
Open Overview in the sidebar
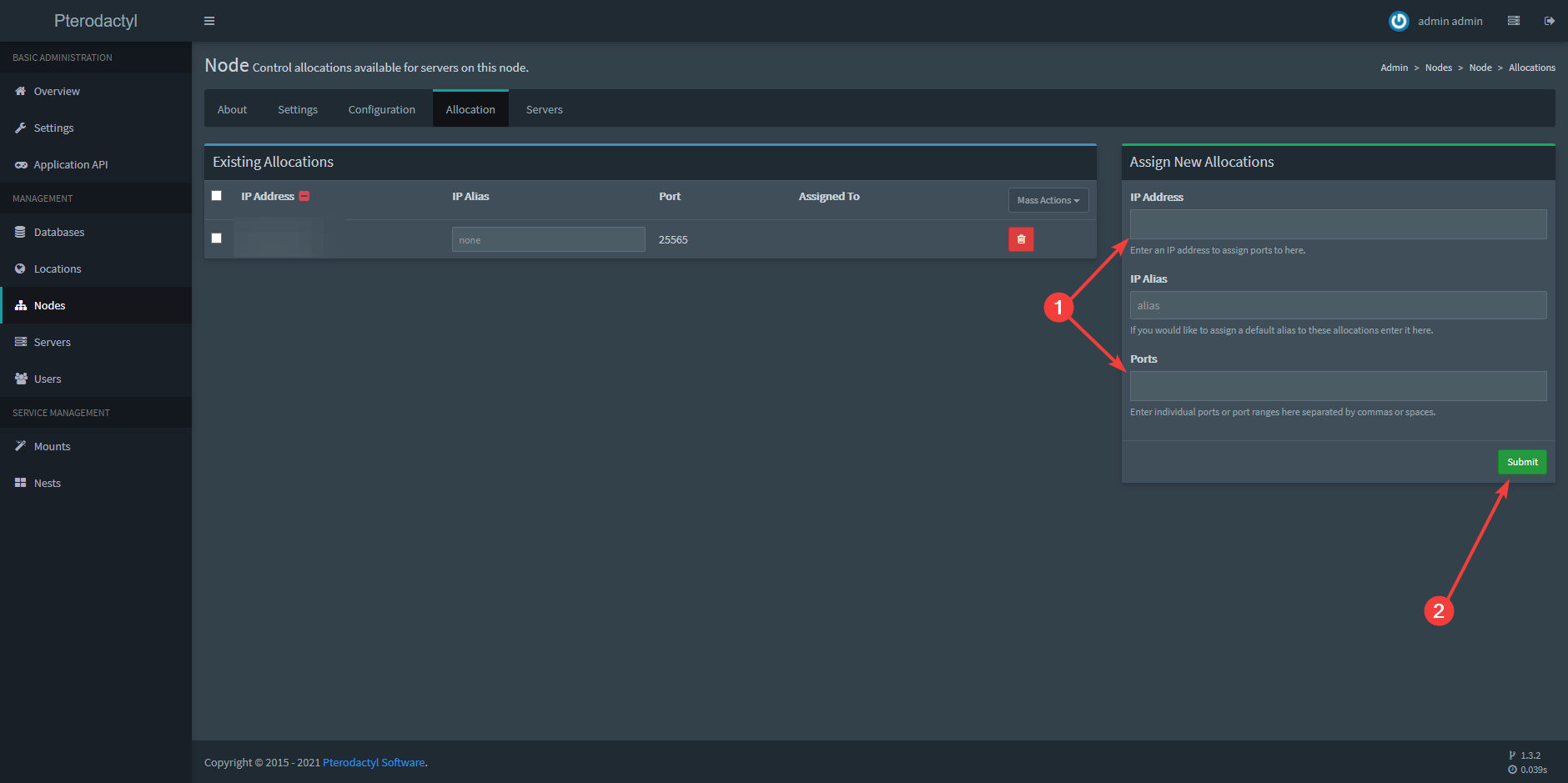[96, 91]
